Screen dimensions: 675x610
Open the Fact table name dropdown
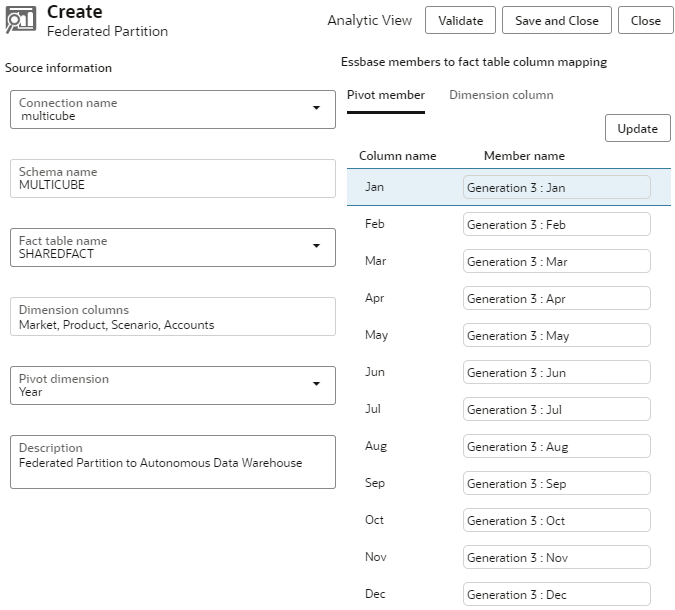[x=316, y=246]
